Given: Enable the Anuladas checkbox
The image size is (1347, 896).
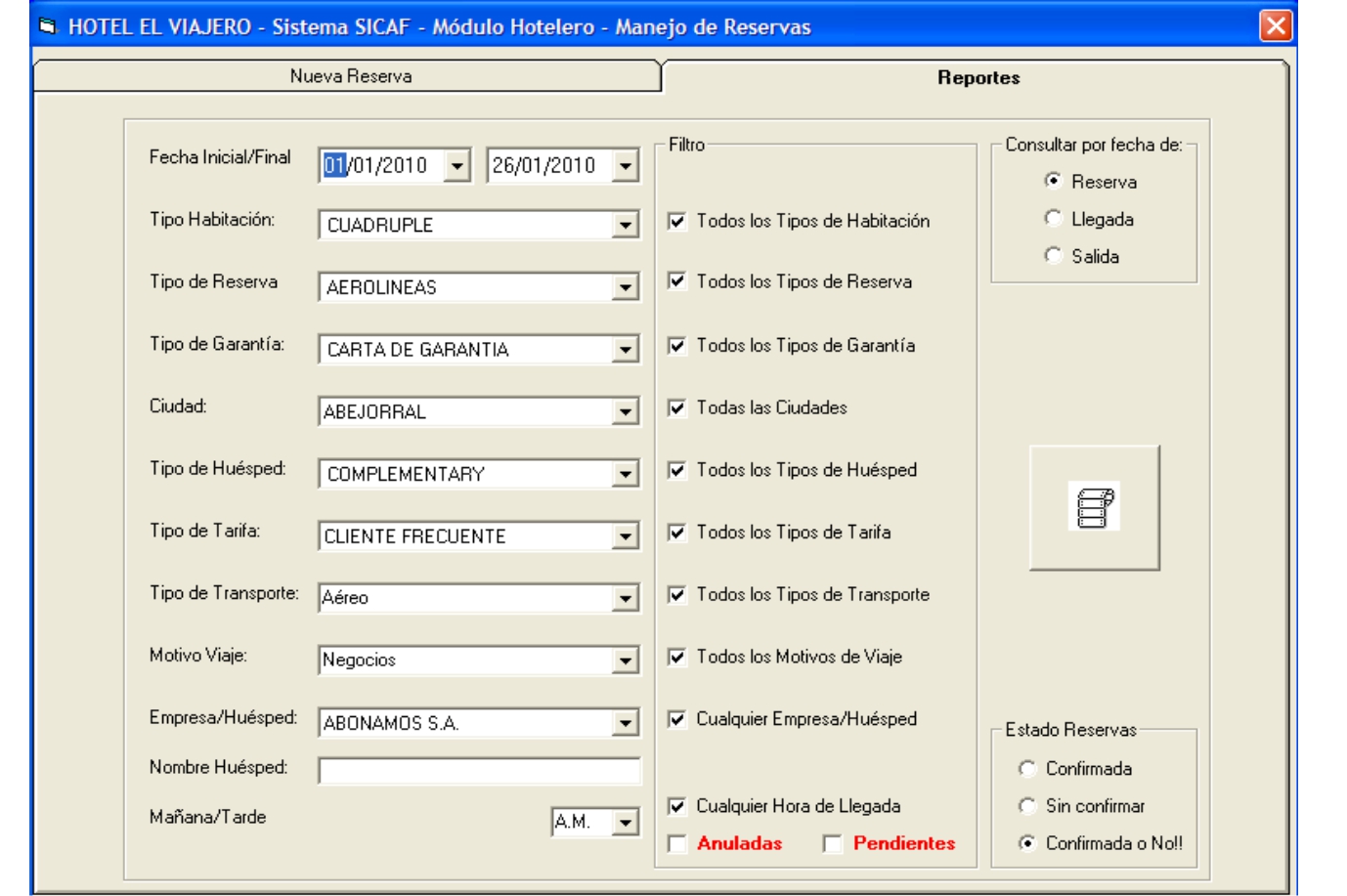Looking at the screenshot, I should coord(676,843).
